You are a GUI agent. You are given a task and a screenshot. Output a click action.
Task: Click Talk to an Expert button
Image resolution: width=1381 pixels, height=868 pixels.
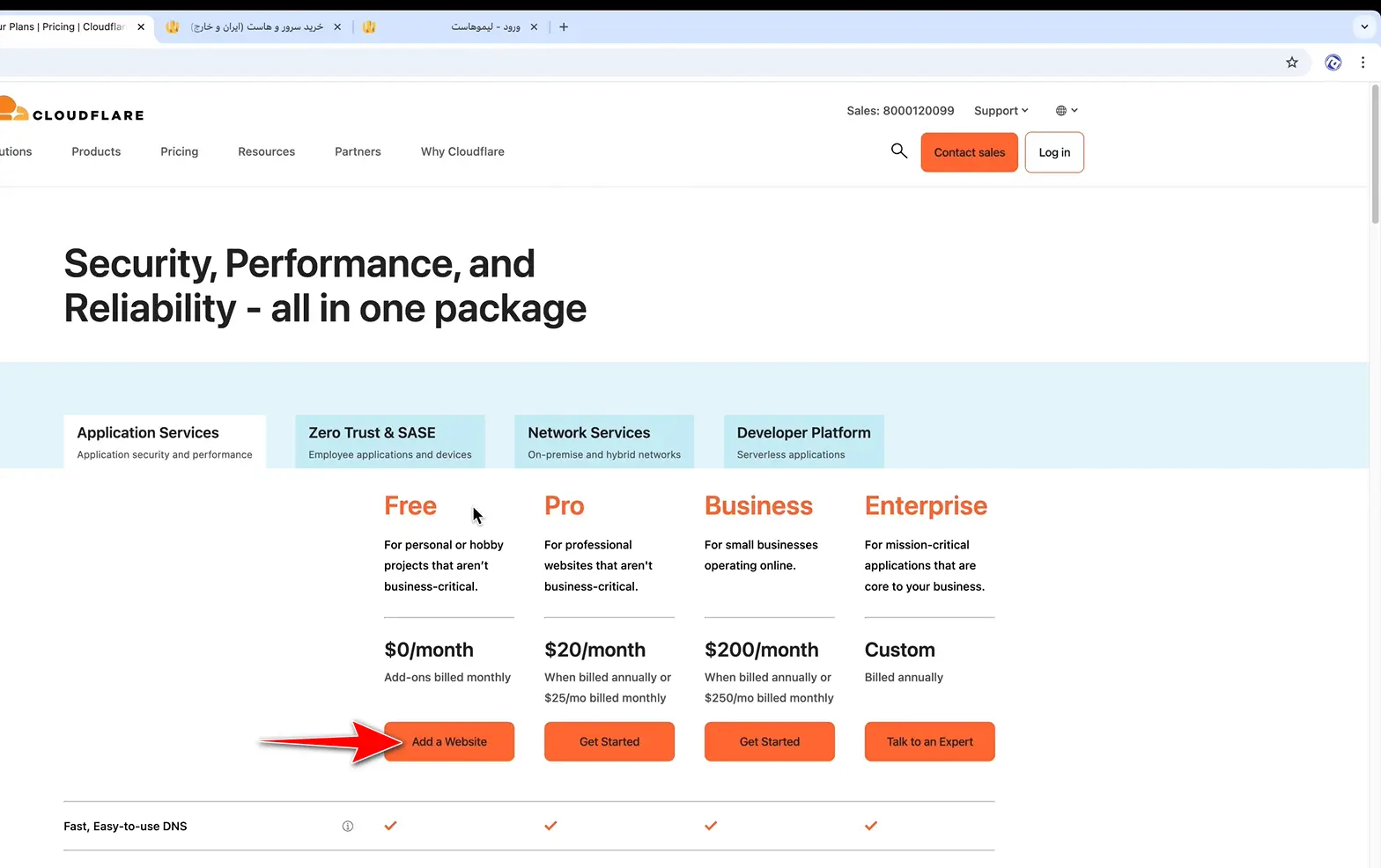(930, 742)
